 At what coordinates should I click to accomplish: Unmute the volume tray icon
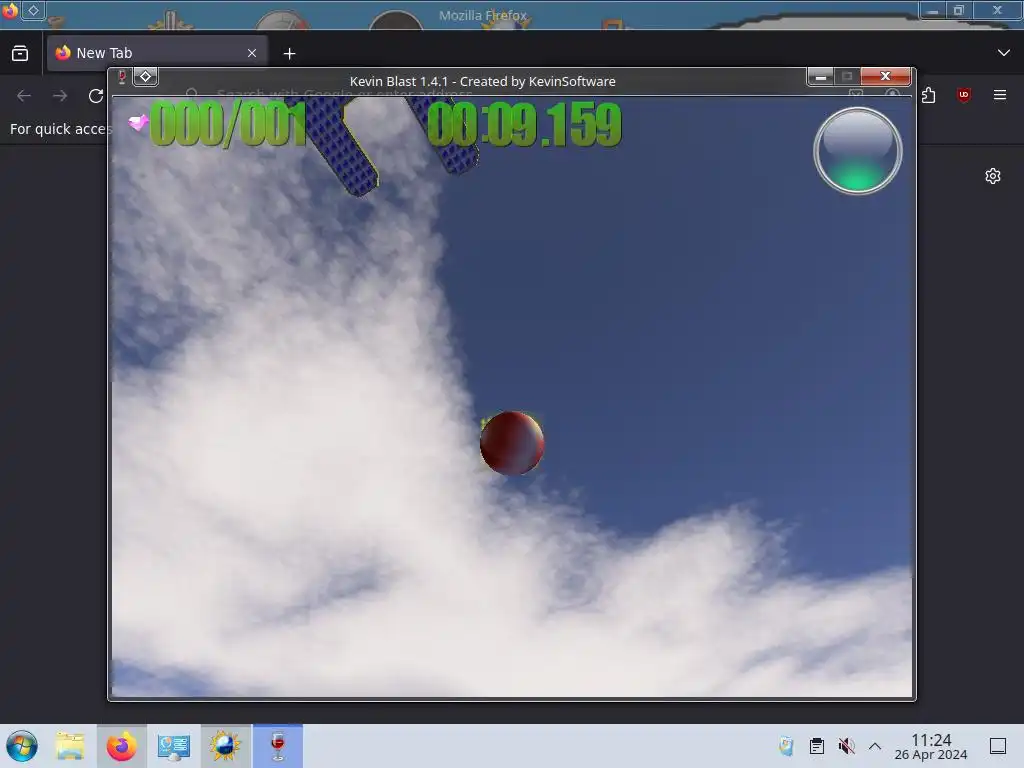[x=846, y=746]
